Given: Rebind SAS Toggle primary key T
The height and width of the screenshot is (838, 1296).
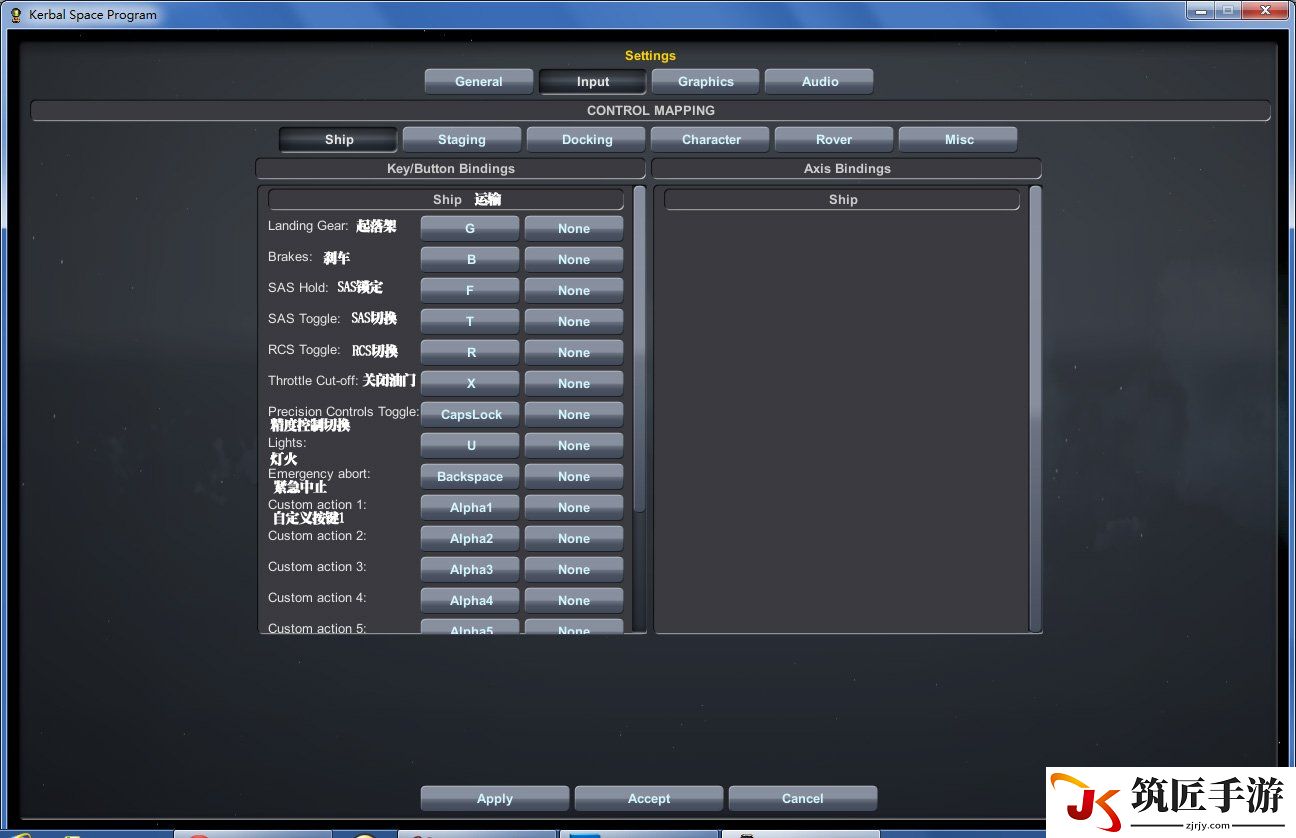Looking at the screenshot, I should (470, 322).
